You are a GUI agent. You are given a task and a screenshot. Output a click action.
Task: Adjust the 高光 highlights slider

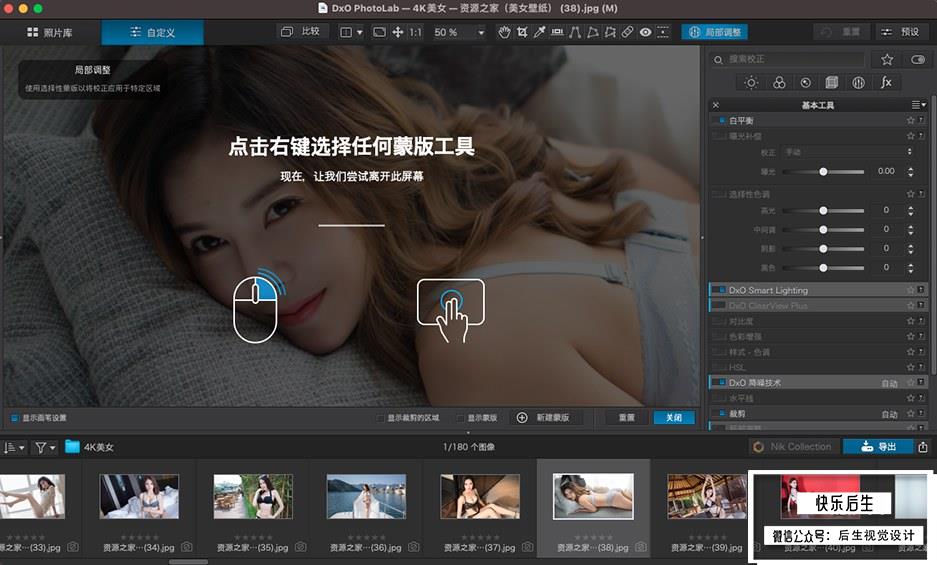[823, 210]
